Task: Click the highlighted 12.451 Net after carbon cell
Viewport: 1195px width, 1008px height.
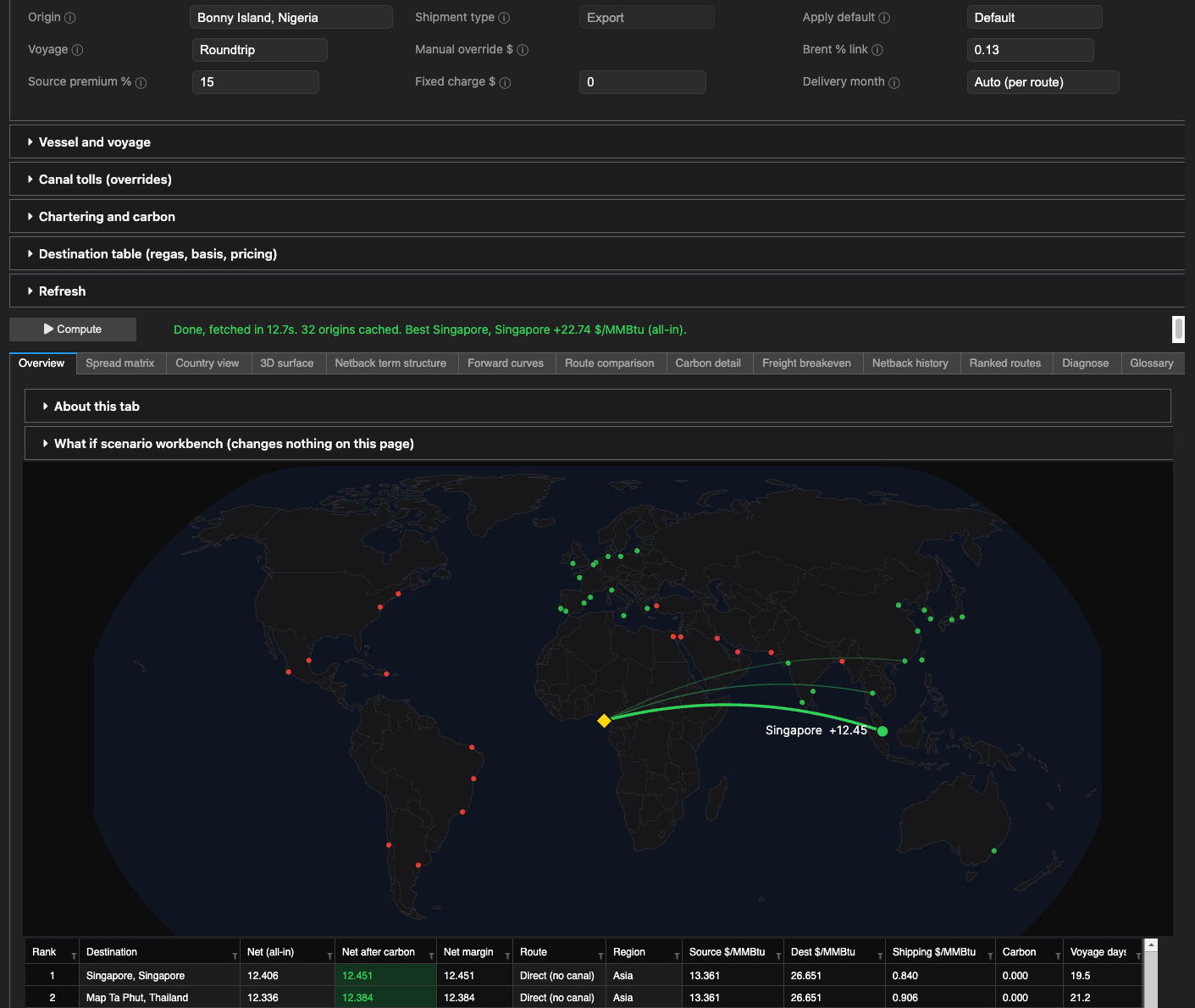Action: pyautogui.click(x=386, y=976)
